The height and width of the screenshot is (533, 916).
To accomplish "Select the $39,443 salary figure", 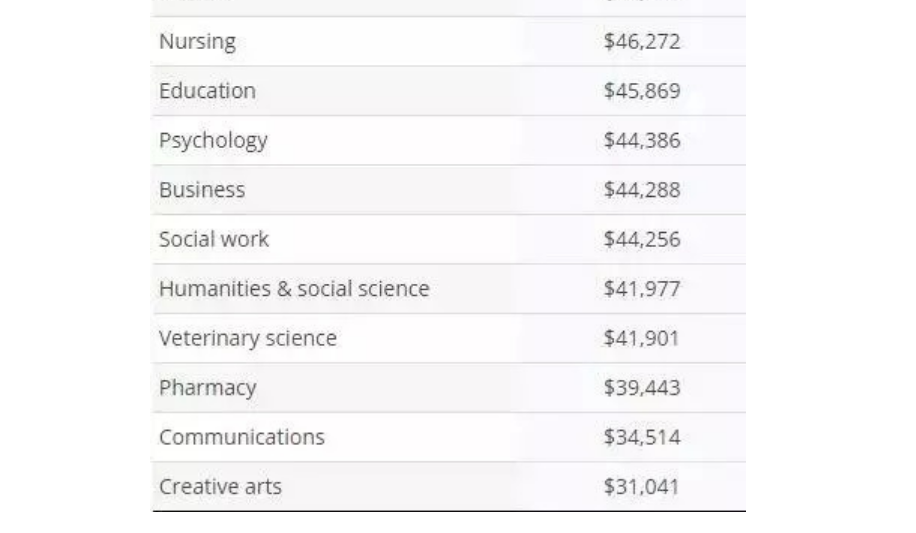I will pos(641,388).
